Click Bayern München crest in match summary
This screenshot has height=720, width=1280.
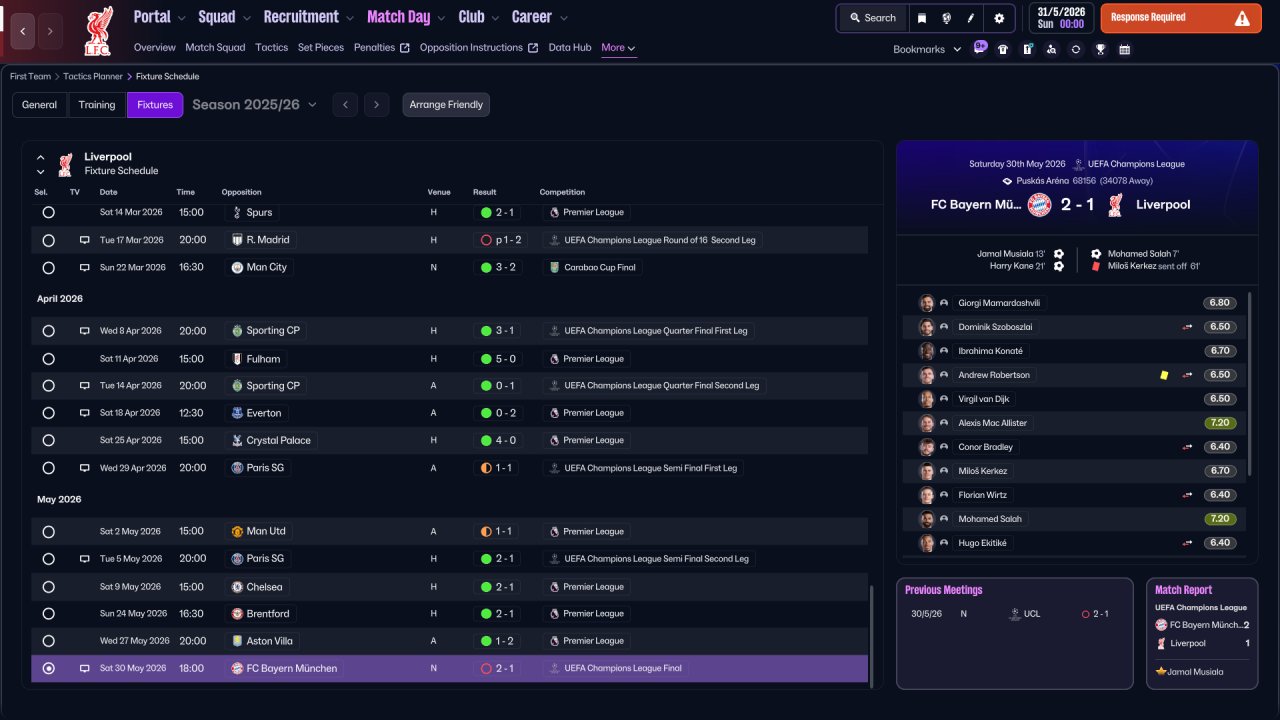(1040, 205)
